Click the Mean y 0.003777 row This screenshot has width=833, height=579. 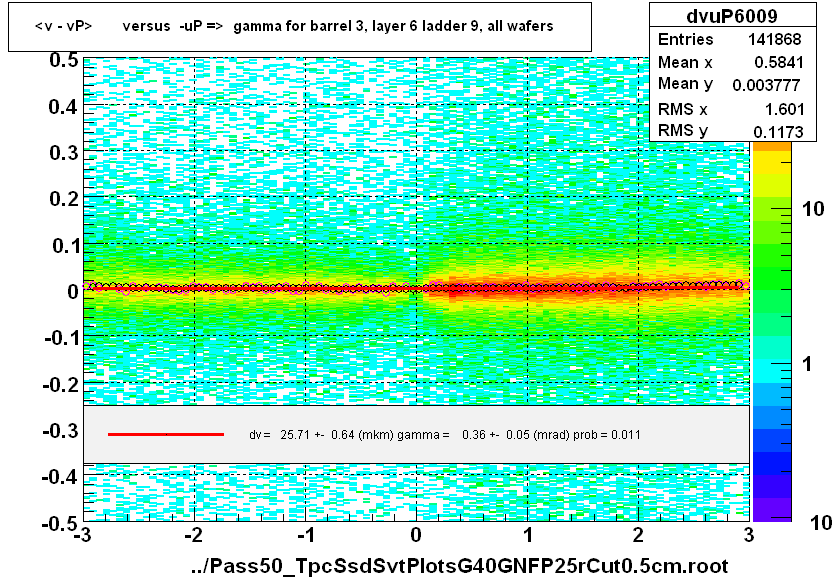click(x=732, y=84)
